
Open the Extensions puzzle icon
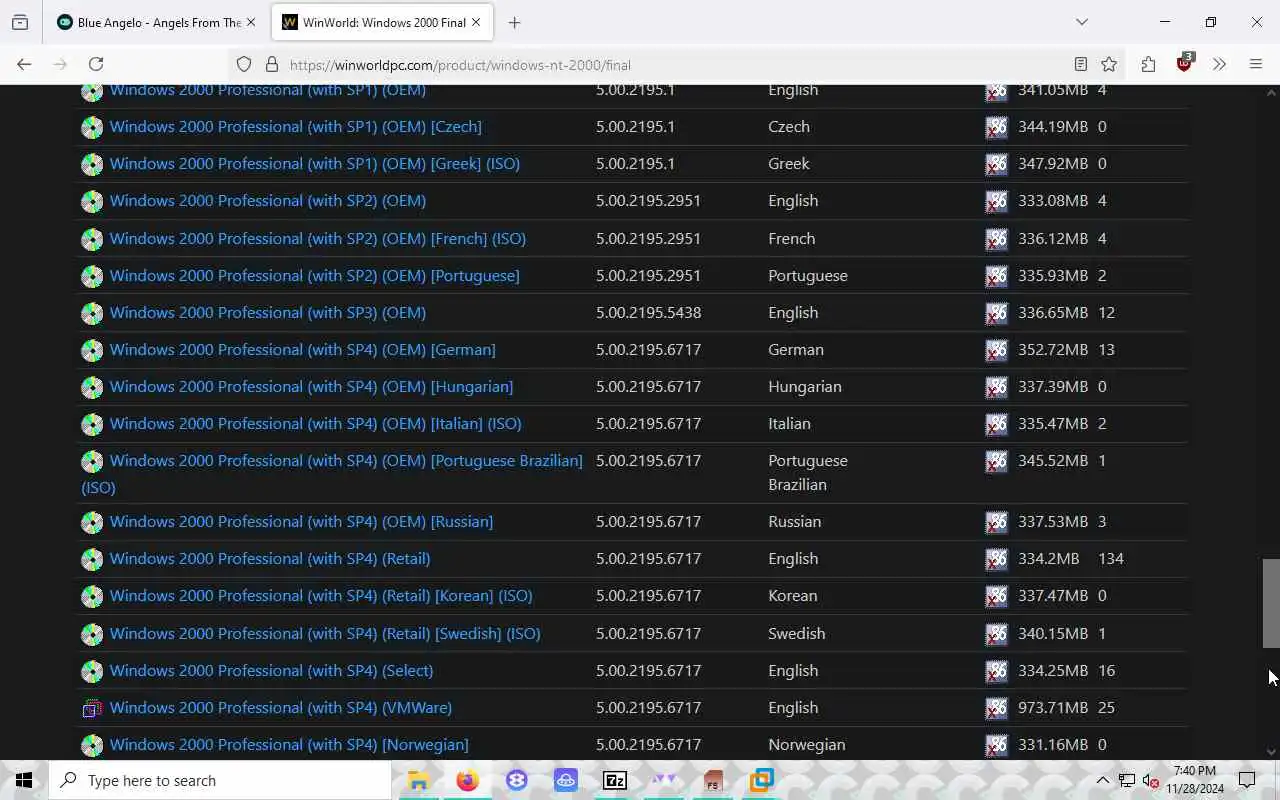tap(1148, 64)
